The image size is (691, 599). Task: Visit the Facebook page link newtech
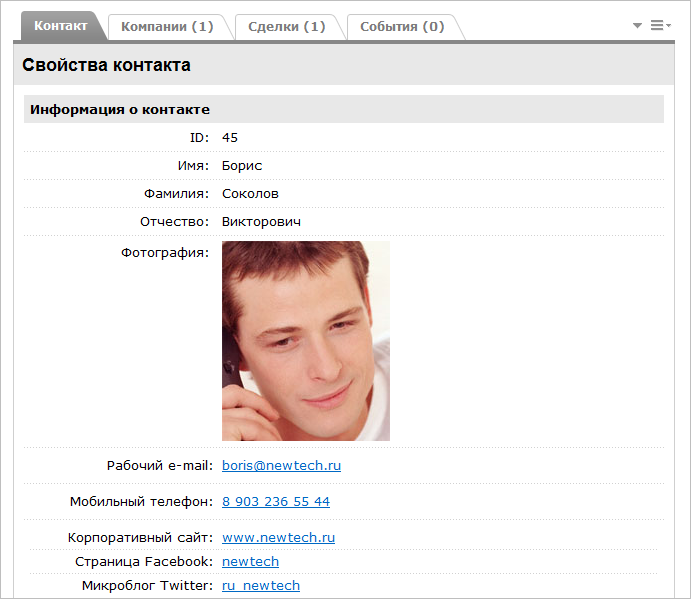250,561
